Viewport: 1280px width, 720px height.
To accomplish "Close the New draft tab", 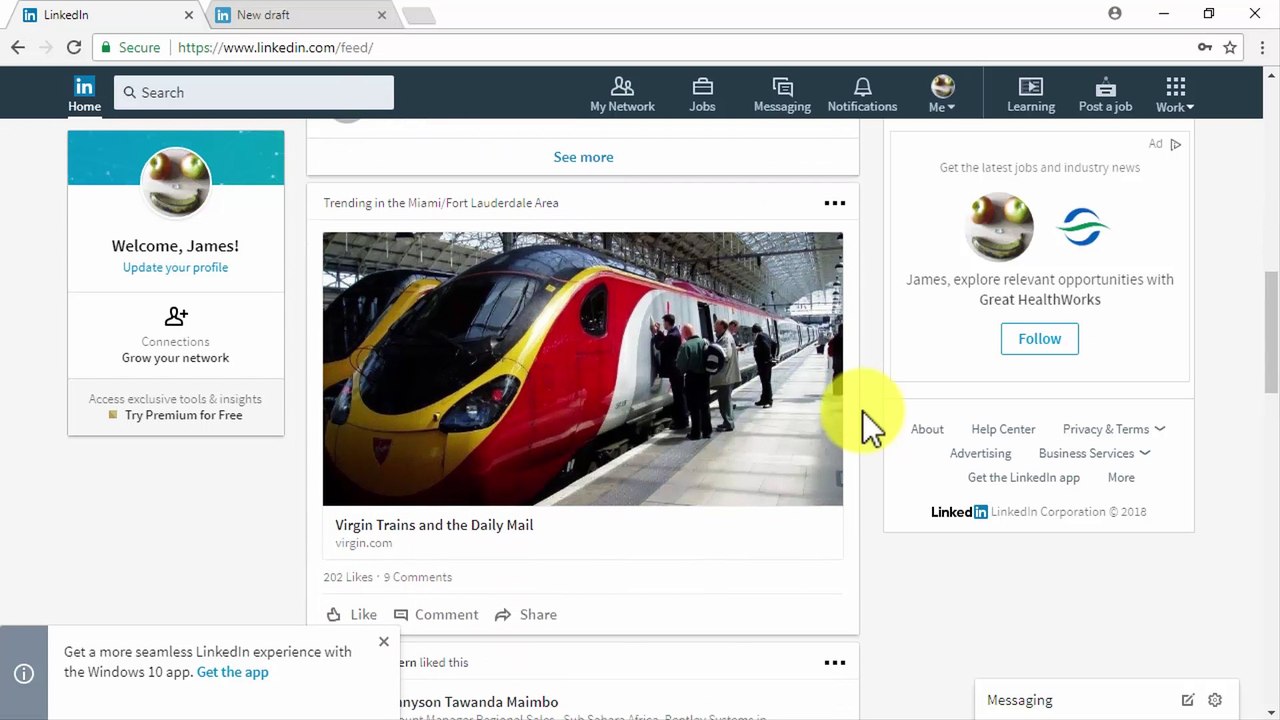I will point(381,15).
